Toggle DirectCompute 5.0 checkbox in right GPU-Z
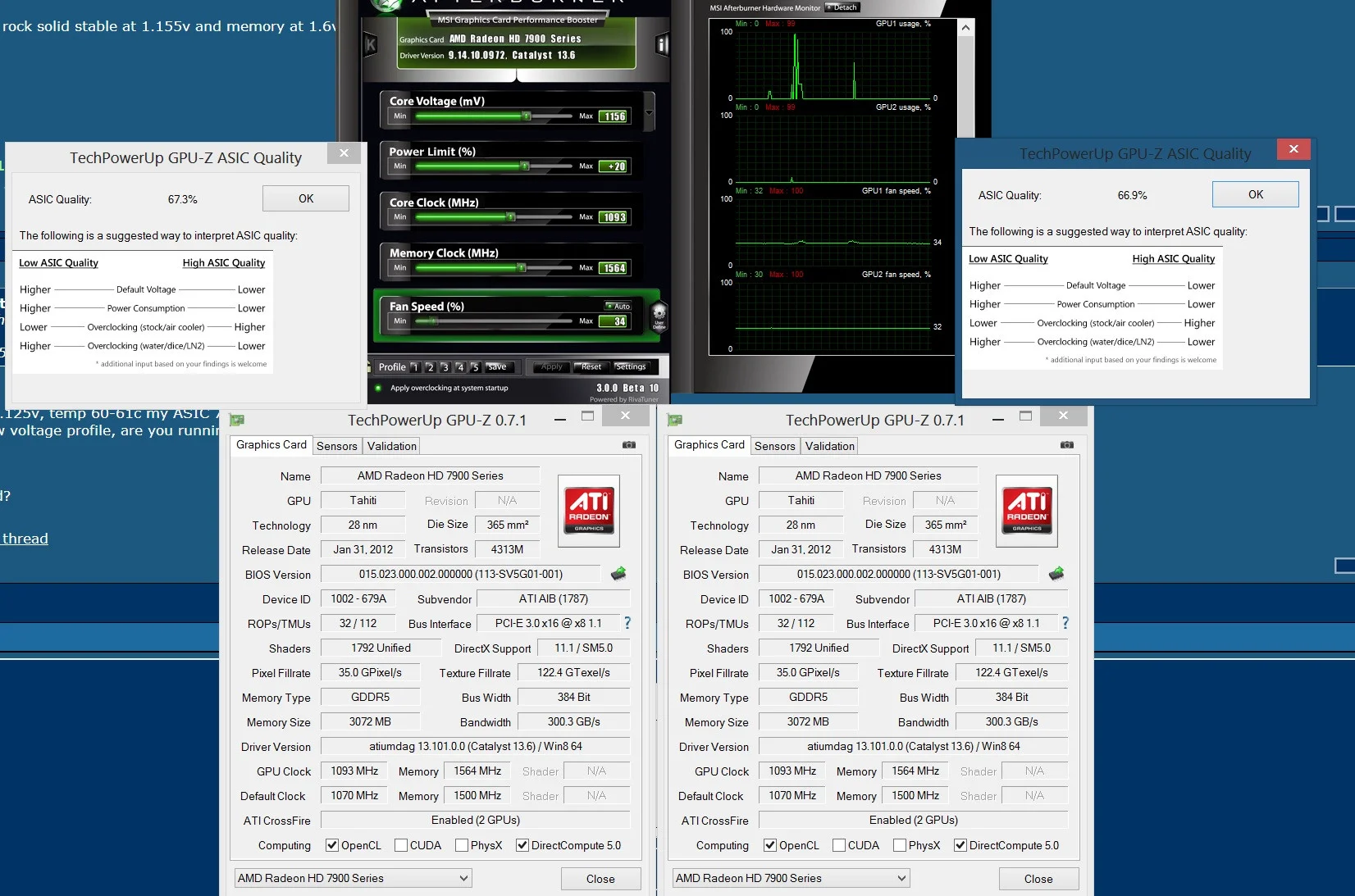 tap(960, 845)
